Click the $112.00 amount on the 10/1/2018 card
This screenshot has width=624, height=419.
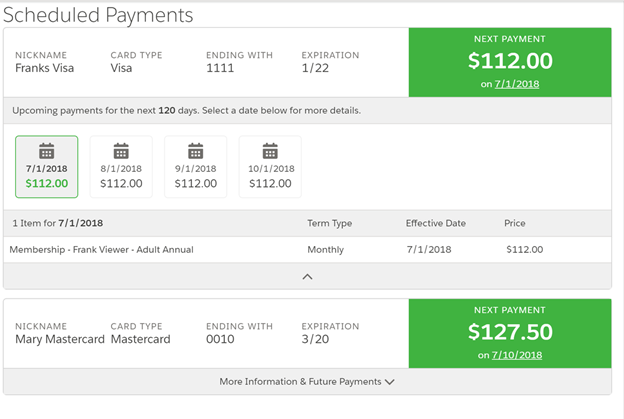[270, 184]
